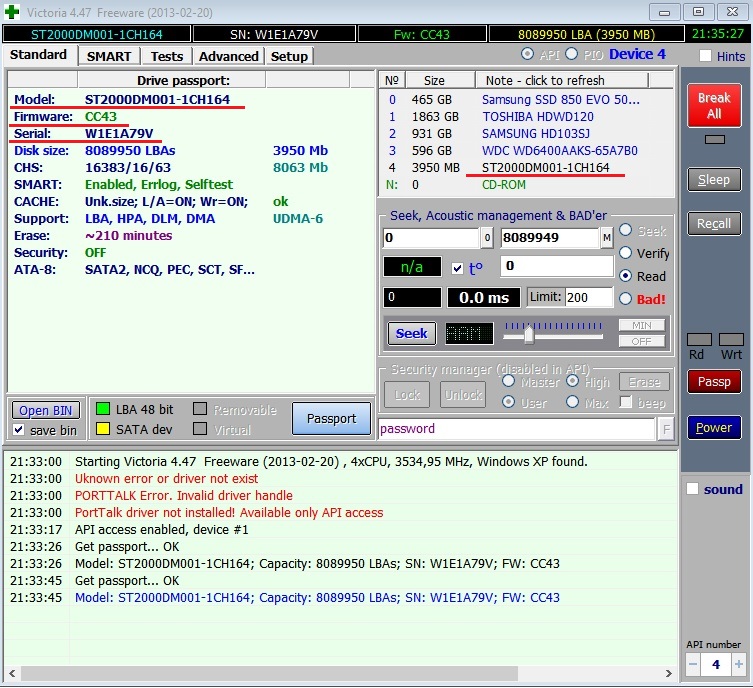Uncheck the save bin checkbox
This screenshot has height=688, width=753.
point(19,430)
